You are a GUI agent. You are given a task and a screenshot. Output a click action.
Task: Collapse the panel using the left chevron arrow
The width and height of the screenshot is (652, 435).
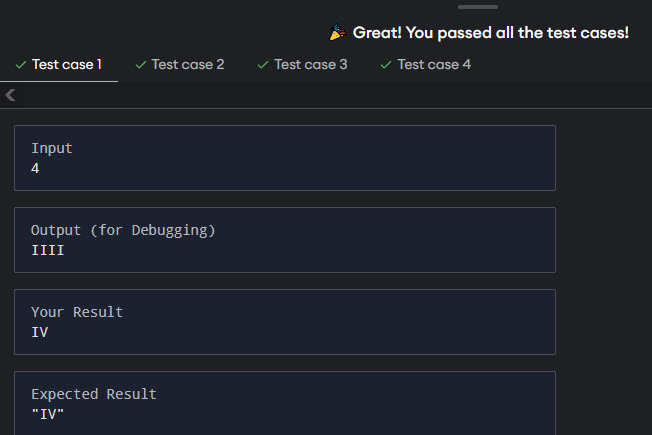click(x=10, y=96)
